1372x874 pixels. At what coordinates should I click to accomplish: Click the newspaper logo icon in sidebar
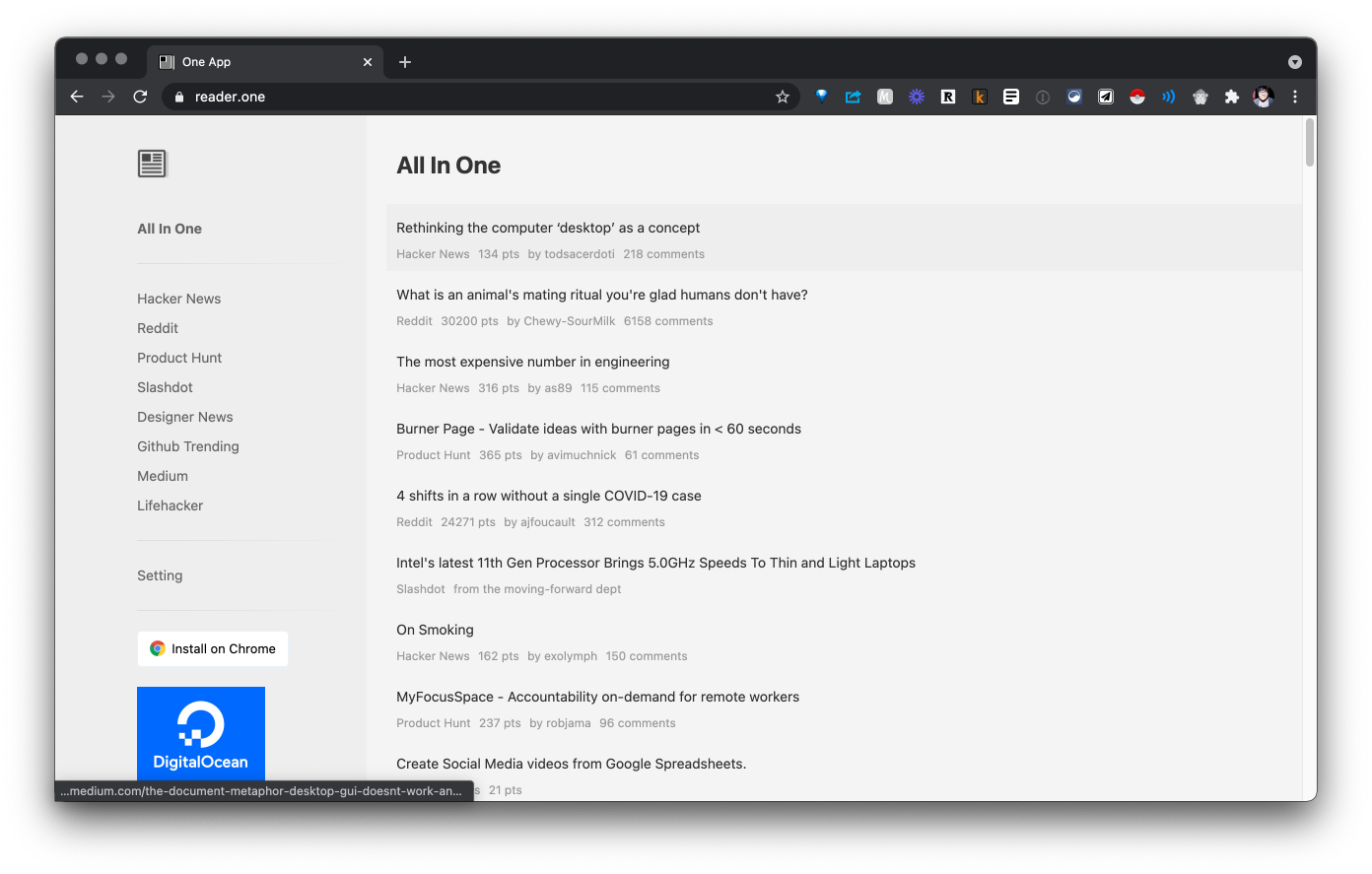pyautogui.click(x=152, y=164)
